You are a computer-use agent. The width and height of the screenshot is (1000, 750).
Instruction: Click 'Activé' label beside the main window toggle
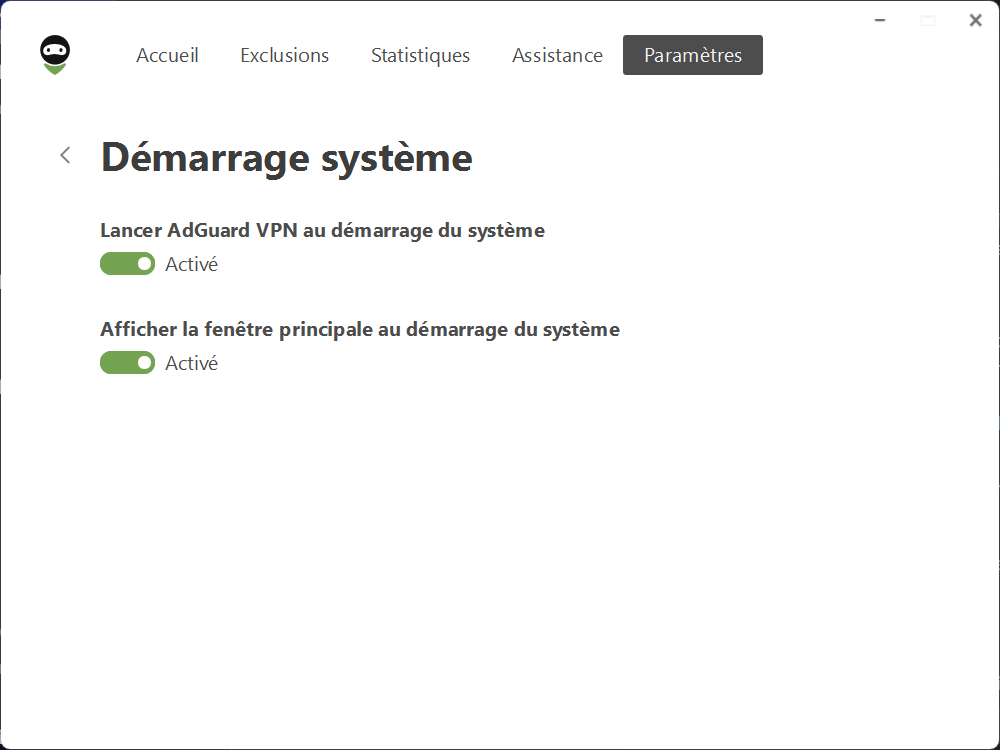(x=191, y=363)
